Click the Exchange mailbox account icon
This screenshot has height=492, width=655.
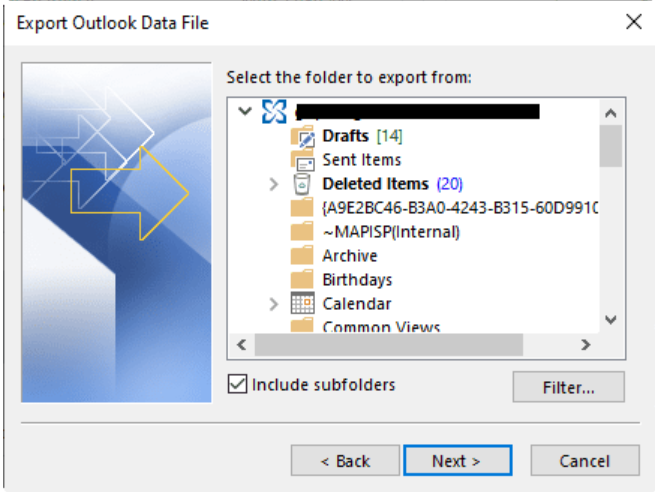[x=274, y=111]
